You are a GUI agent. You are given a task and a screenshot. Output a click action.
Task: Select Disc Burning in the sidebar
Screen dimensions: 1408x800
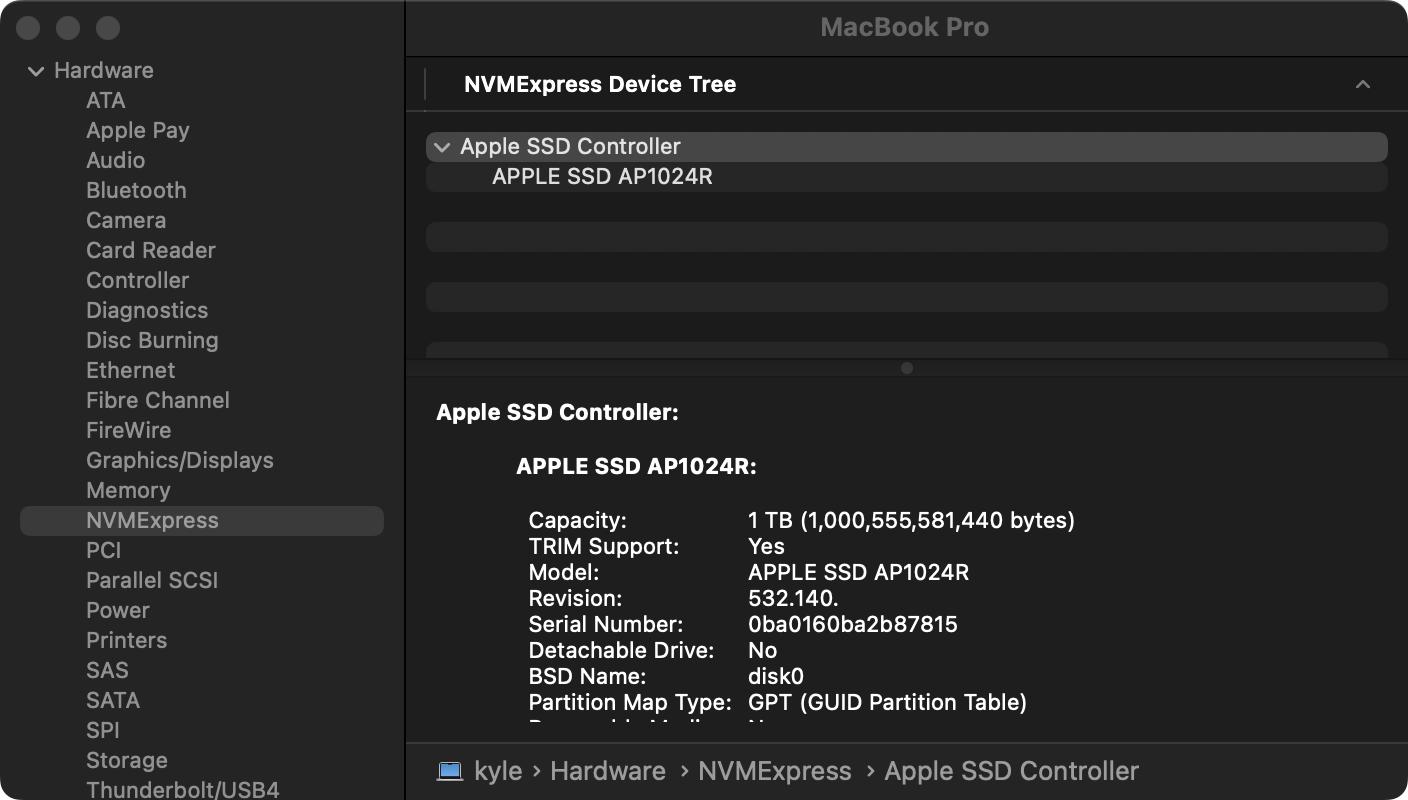(x=152, y=340)
